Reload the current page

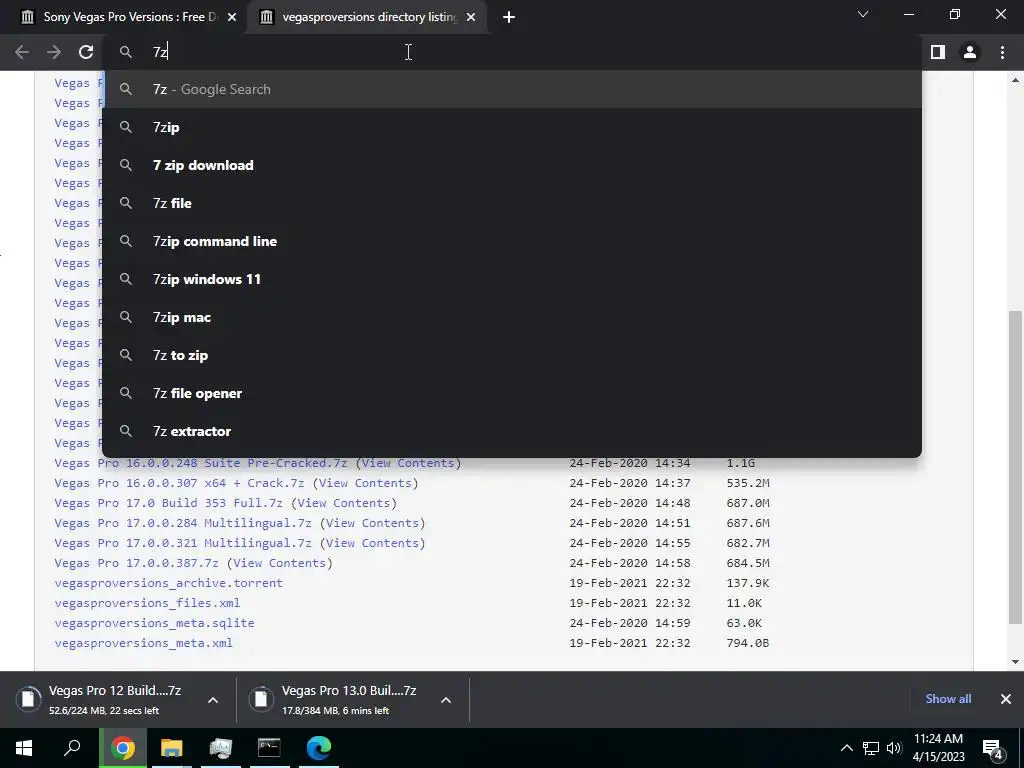coord(86,52)
